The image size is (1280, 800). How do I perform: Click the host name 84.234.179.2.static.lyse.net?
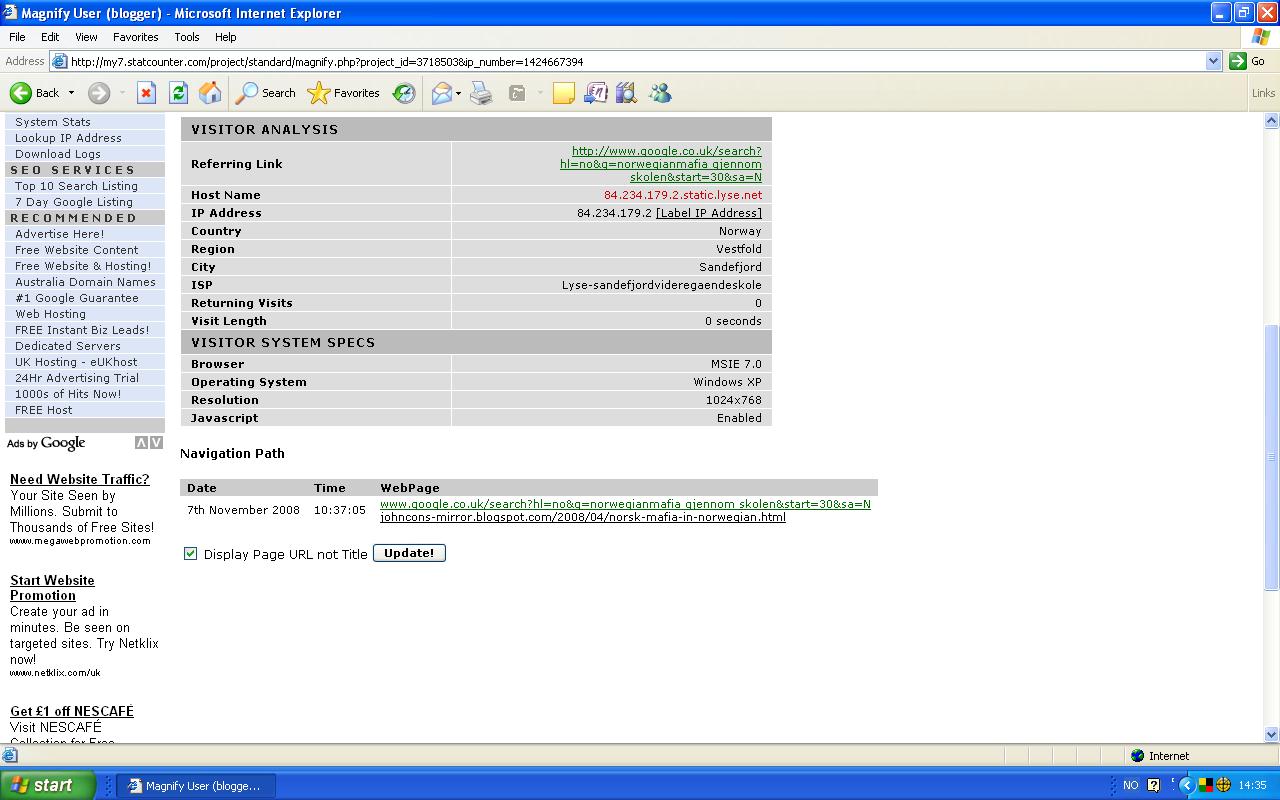683,195
